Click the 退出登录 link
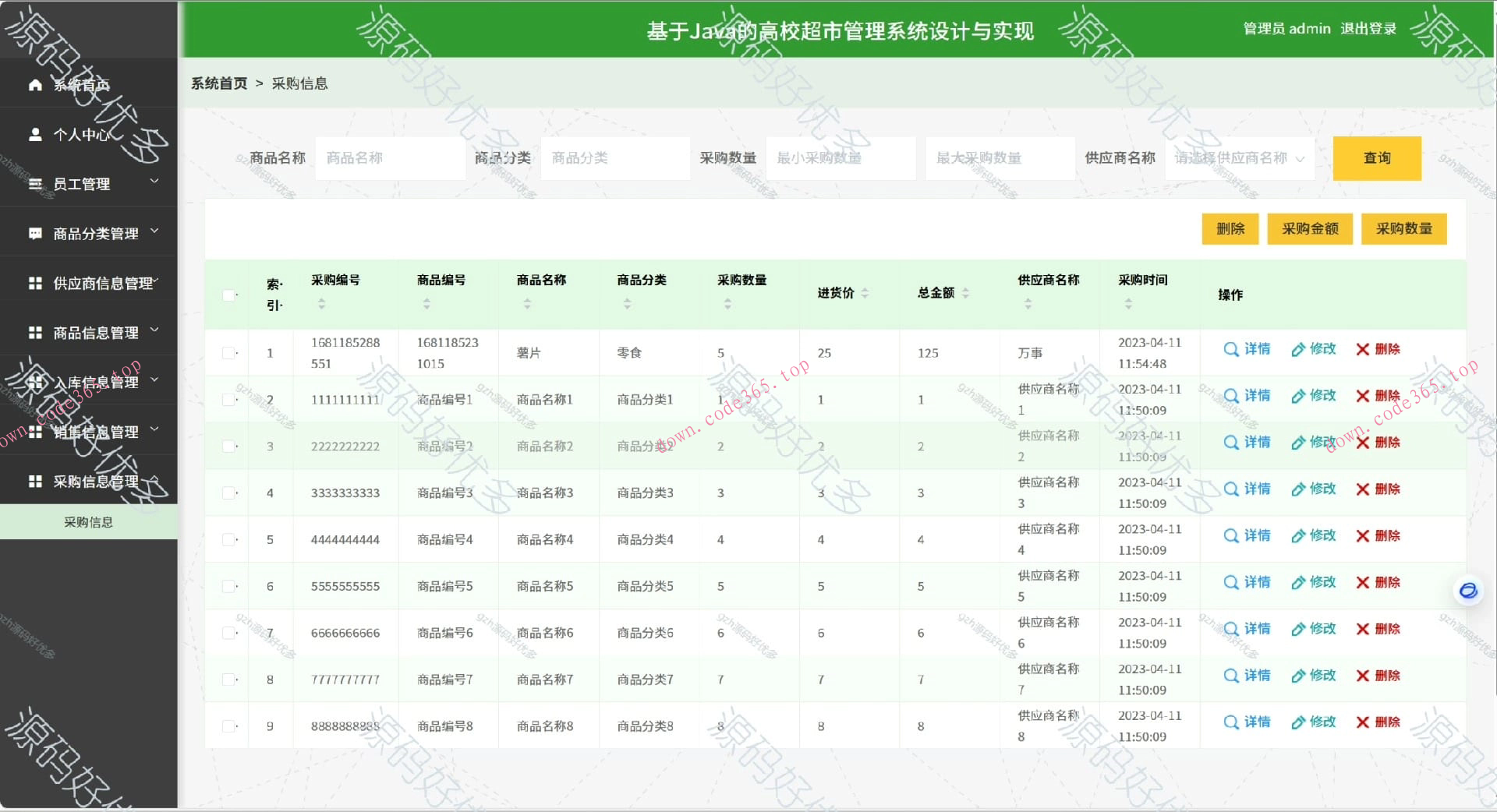The width and height of the screenshot is (1497, 812). (x=1369, y=29)
